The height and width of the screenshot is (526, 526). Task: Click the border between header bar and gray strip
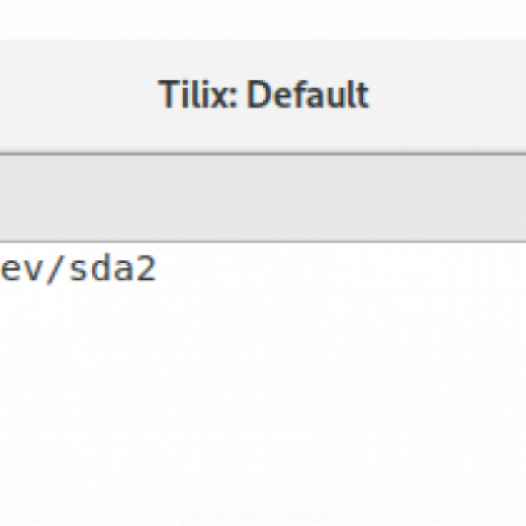263,154
